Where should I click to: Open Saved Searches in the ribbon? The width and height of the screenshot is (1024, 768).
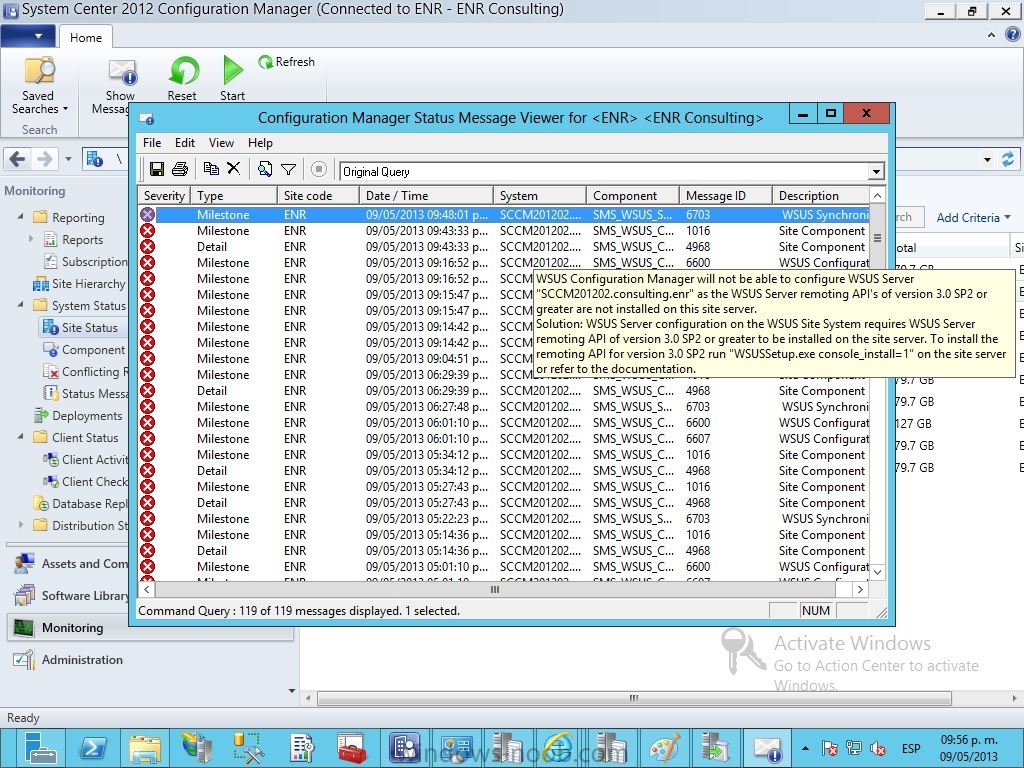coord(39,86)
